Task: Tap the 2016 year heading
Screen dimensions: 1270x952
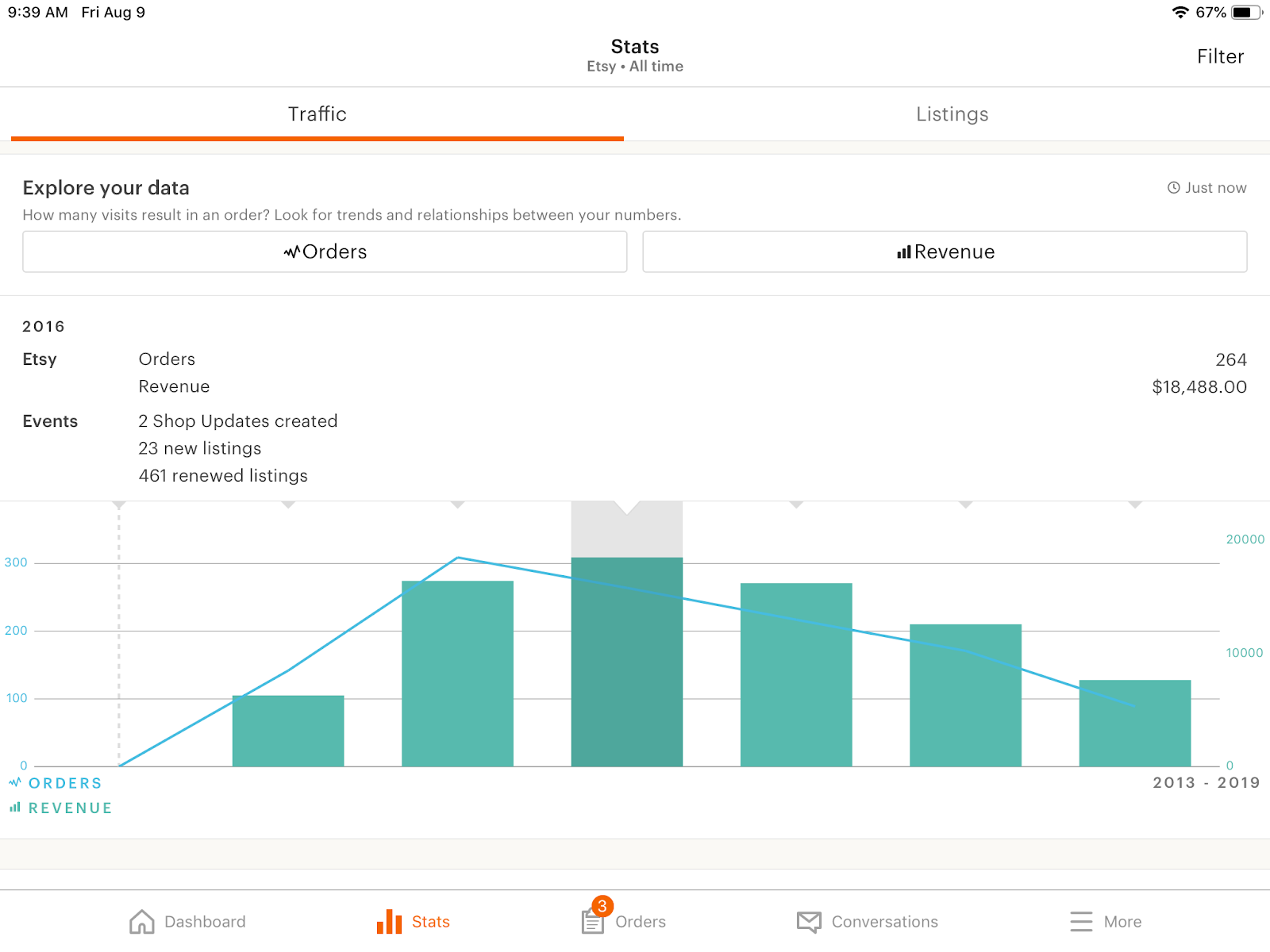Action: pyautogui.click(x=44, y=327)
